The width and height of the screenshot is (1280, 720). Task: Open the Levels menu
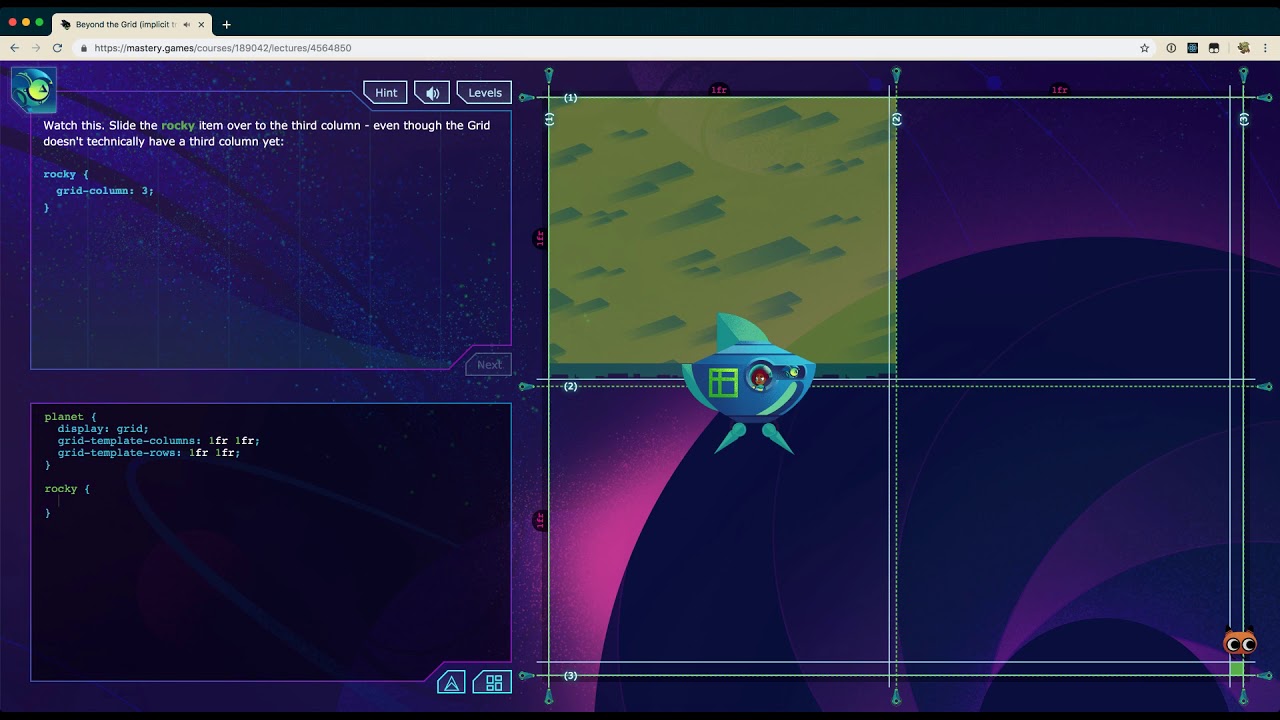click(484, 92)
